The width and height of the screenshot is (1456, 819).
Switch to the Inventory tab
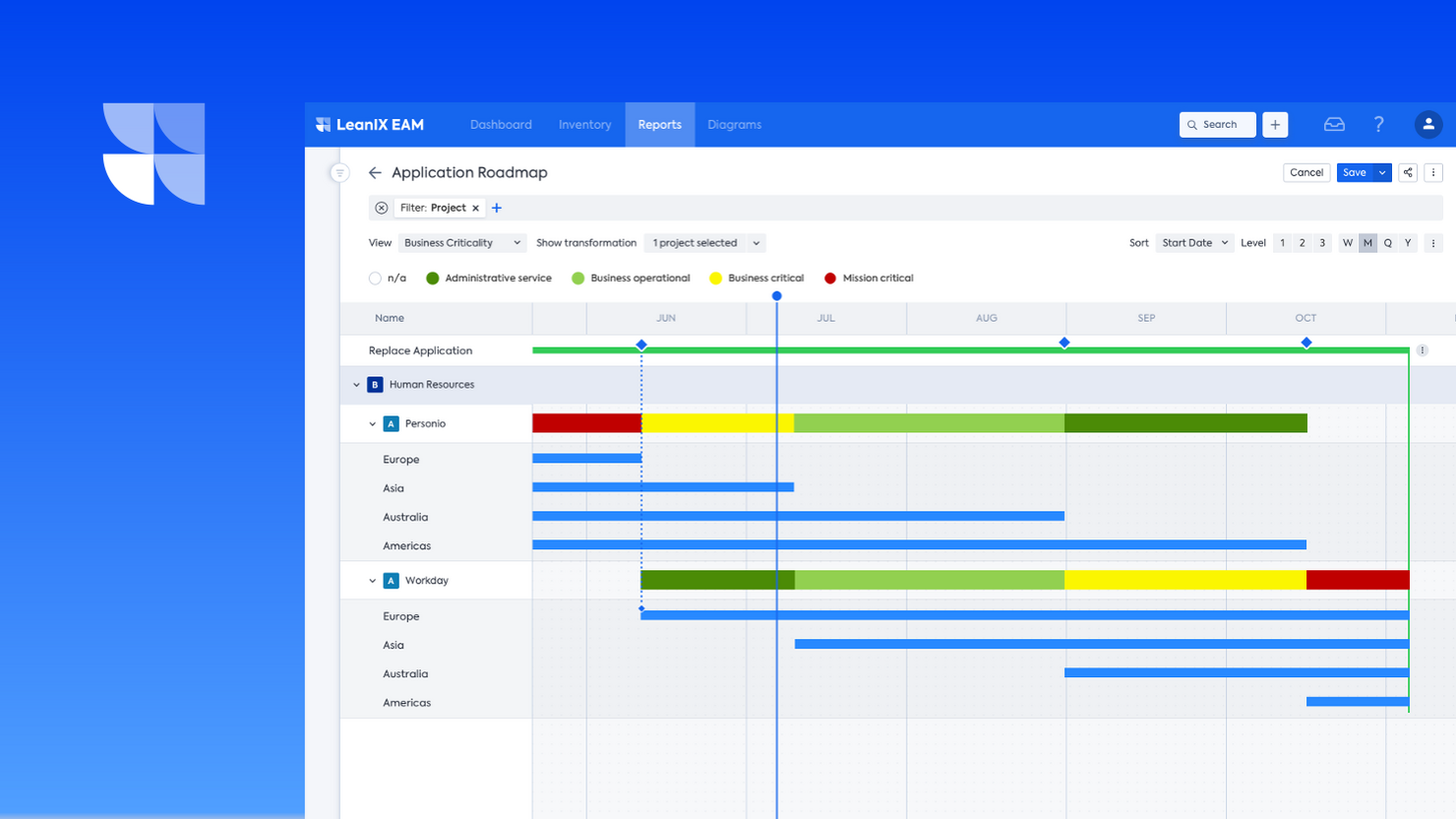coord(584,125)
